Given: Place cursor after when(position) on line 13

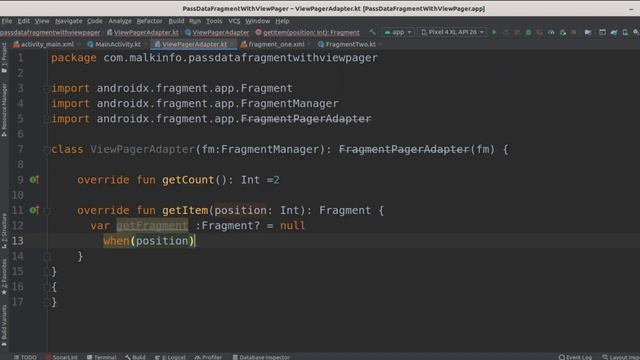Looking at the screenshot, I should pos(196,241).
